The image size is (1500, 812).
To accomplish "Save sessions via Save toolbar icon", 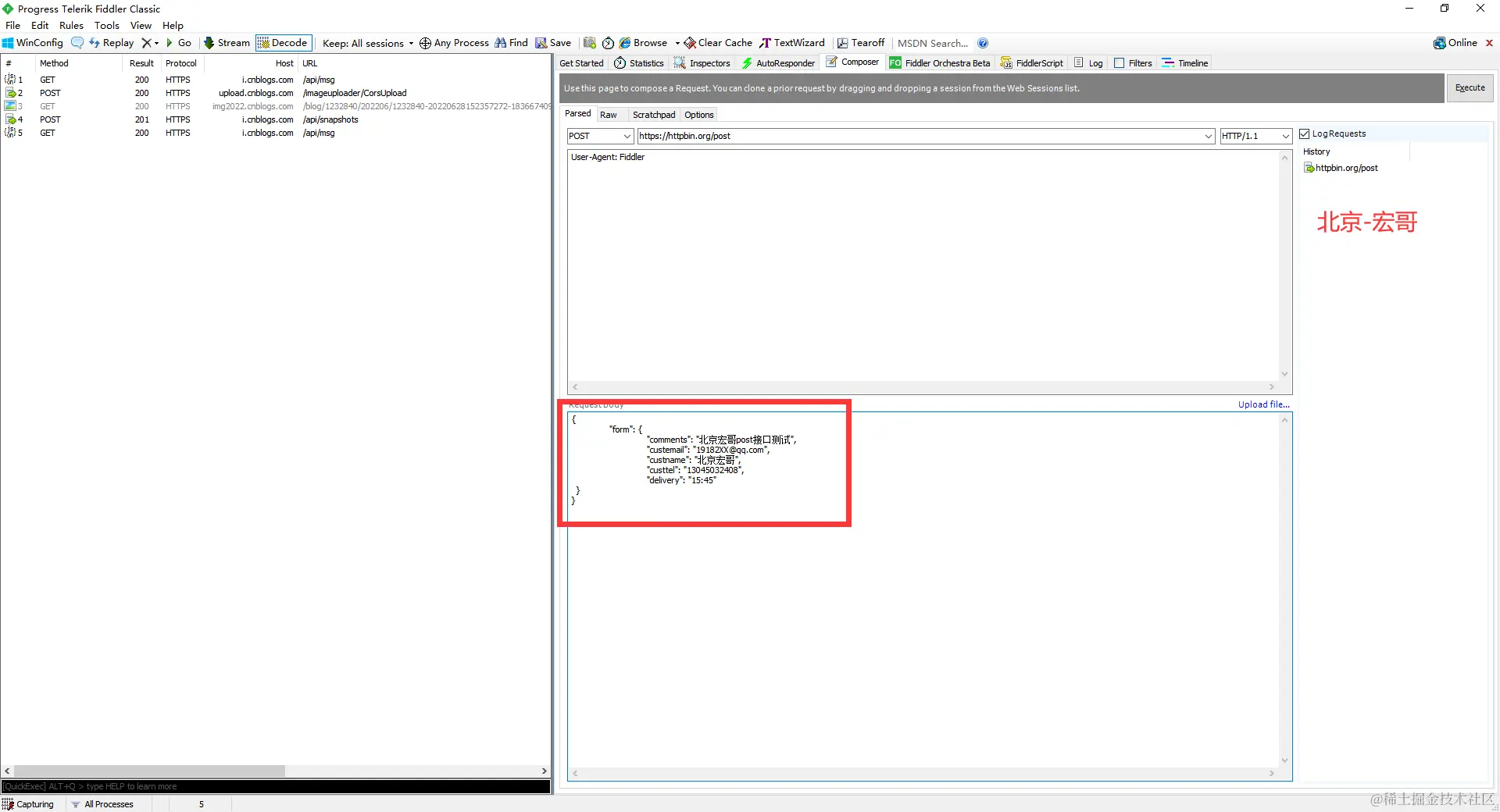I will pyautogui.click(x=553, y=43).
